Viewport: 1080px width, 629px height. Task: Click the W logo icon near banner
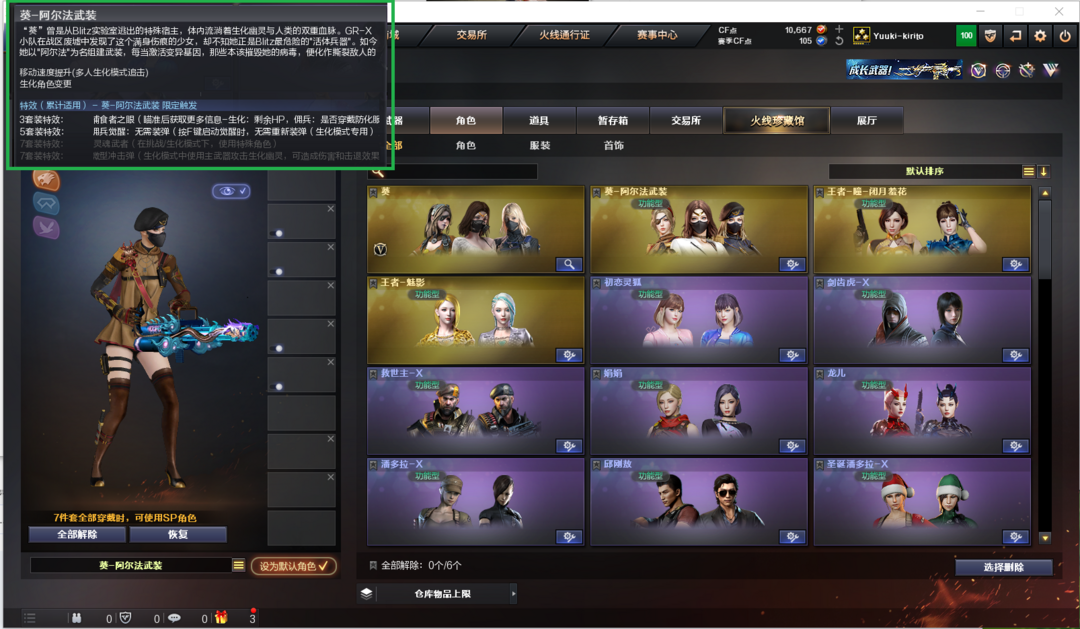1051,70
